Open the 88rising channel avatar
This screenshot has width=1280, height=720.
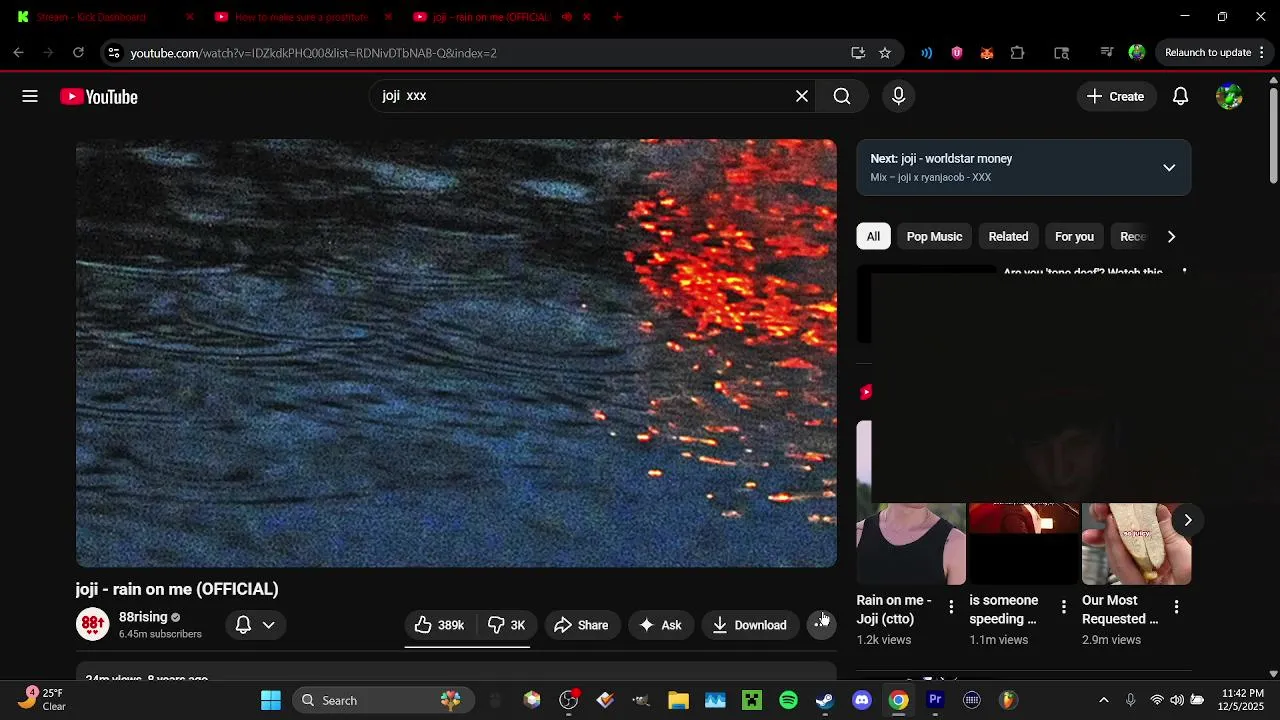click(x=93, y=625)
